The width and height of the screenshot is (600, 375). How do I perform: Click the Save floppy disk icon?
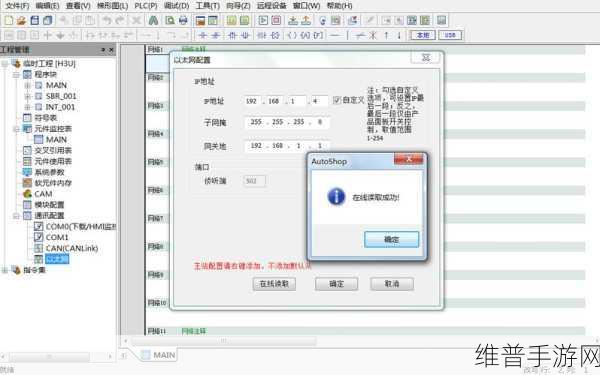coord(34,20)
